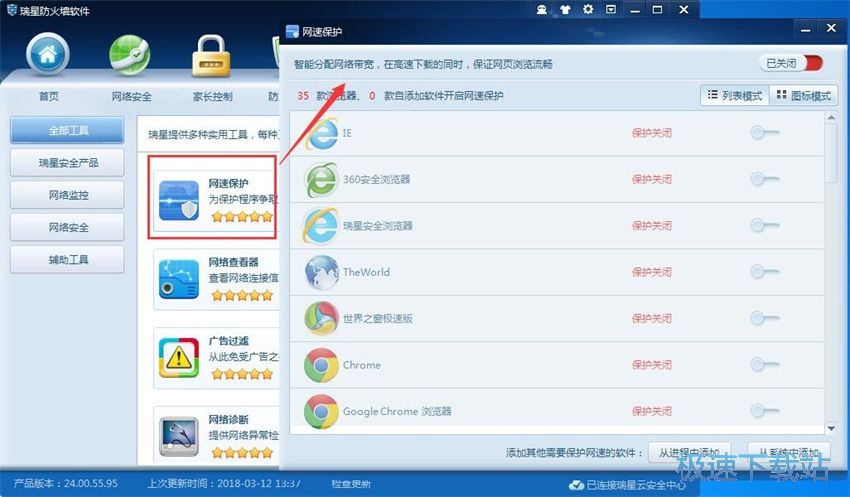Screen dimensions: 850x497
Task: Click the 世界之窗极速版 icon
Action: pos(322,319)
